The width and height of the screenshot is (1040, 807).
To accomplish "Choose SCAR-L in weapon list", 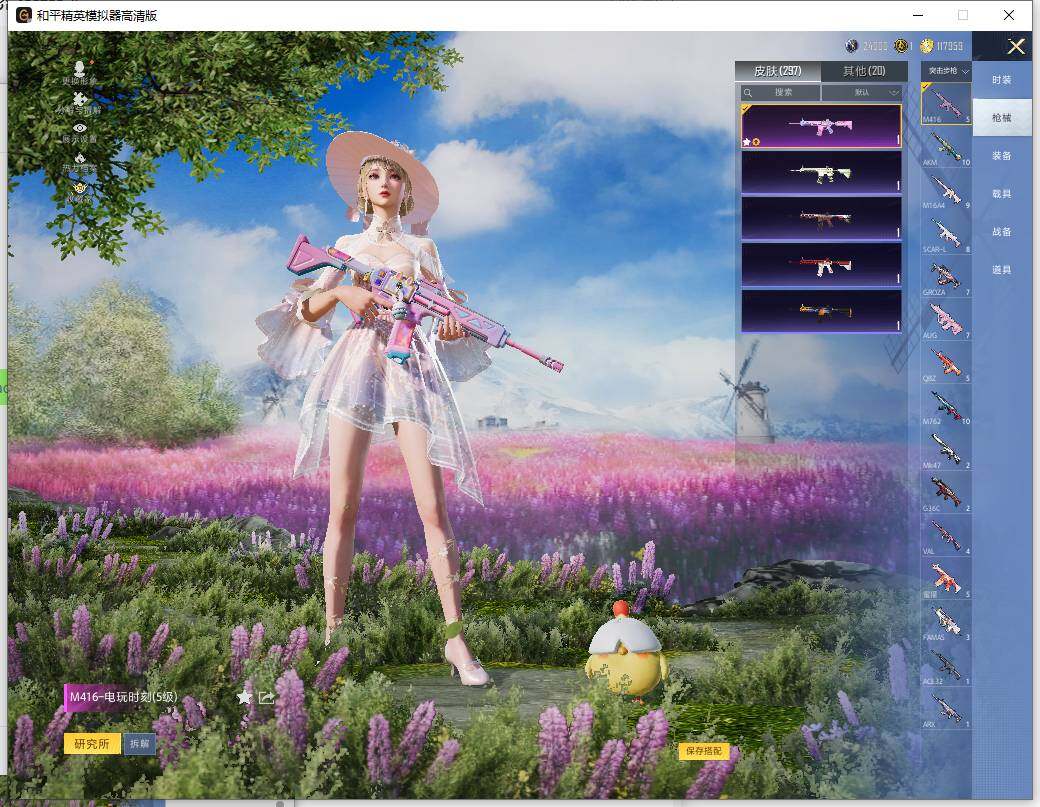I will tap(946, 233).
